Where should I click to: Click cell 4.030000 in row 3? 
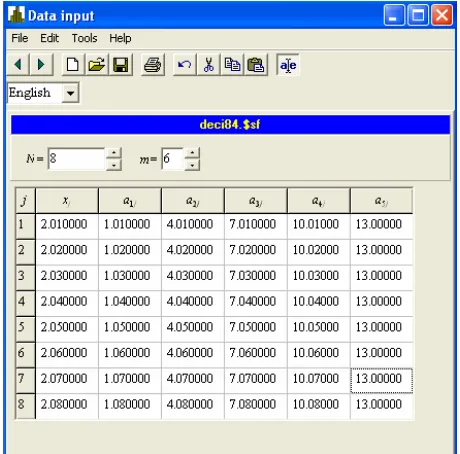click(193, 278)
